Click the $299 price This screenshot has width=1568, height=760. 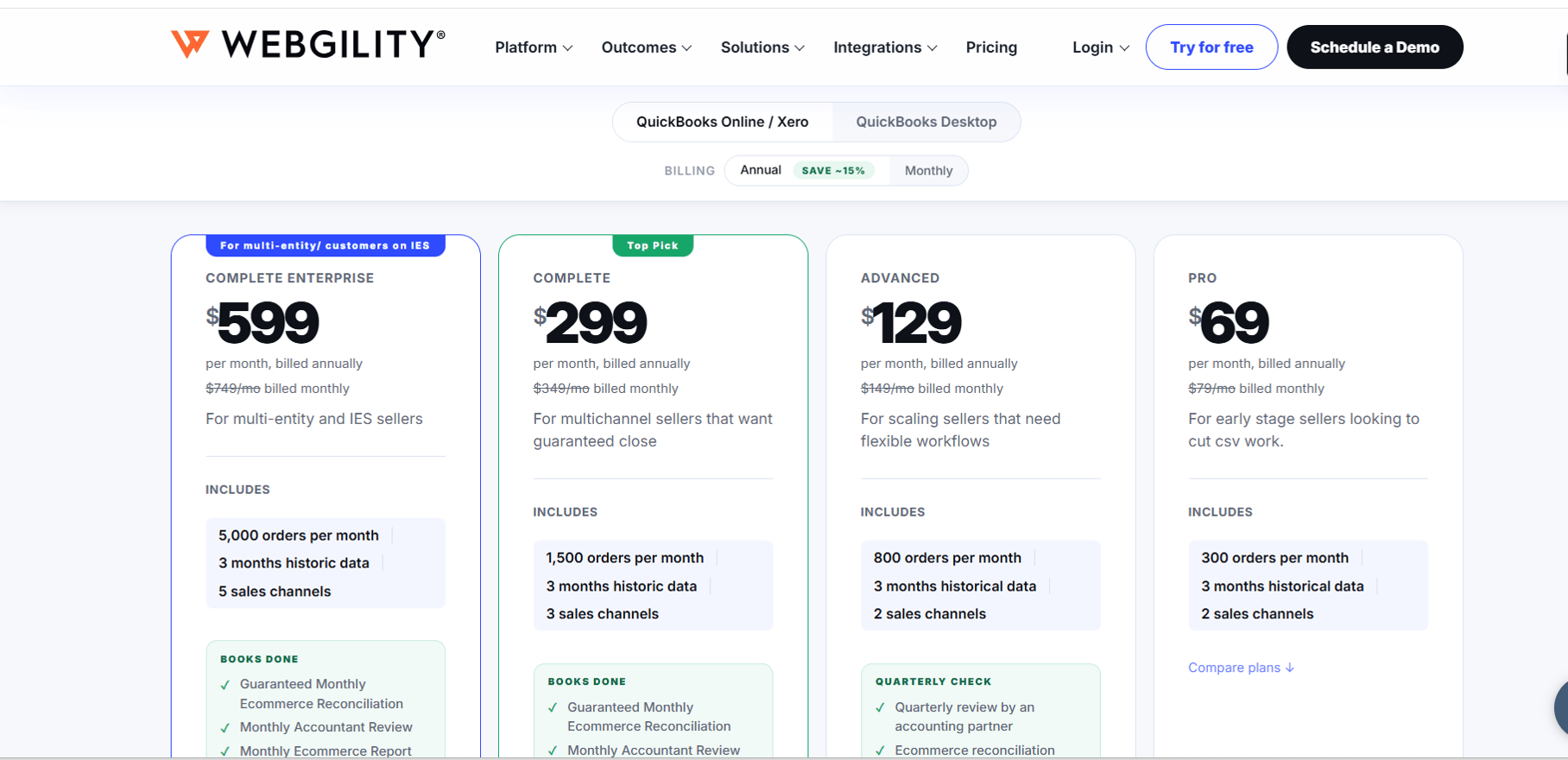[590, 322]
